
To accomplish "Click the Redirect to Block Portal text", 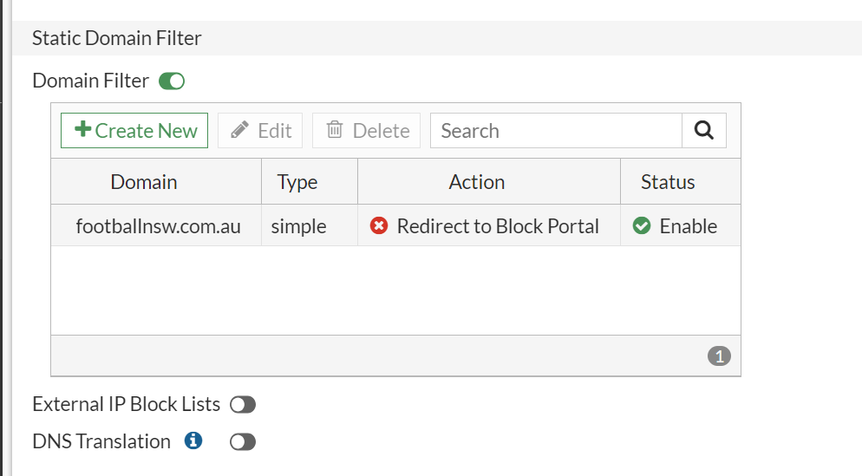I will click(x=498, y=226).
